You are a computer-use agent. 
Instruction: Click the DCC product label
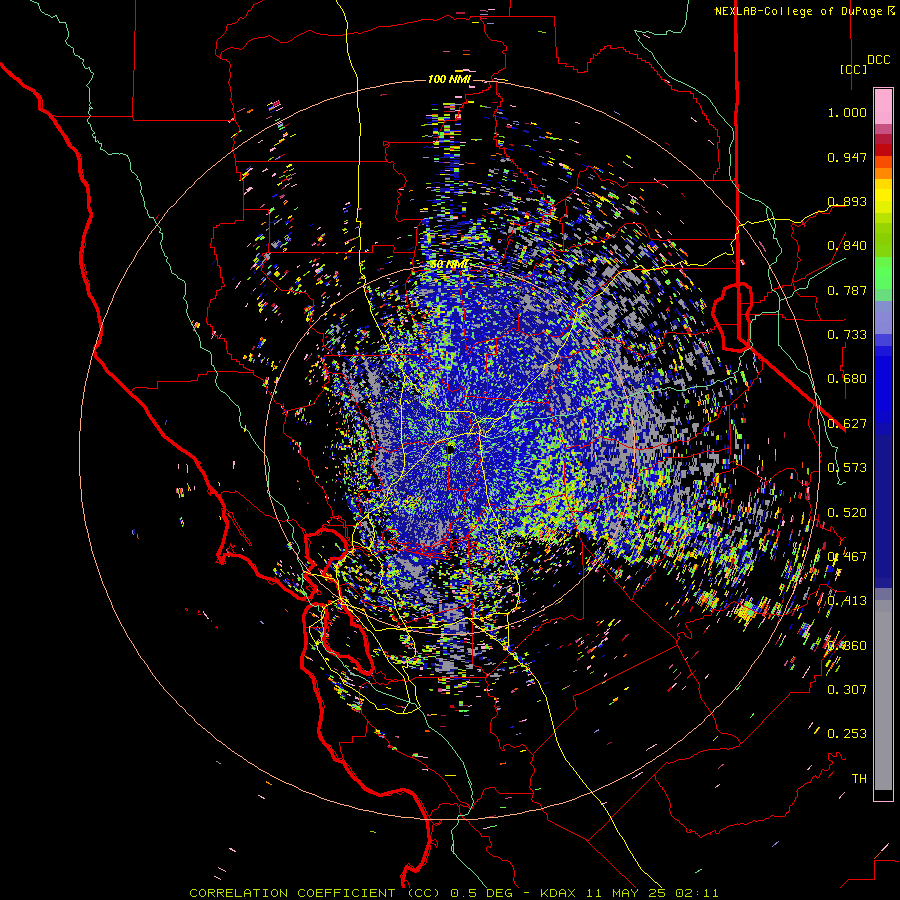(x=879, y=60)
